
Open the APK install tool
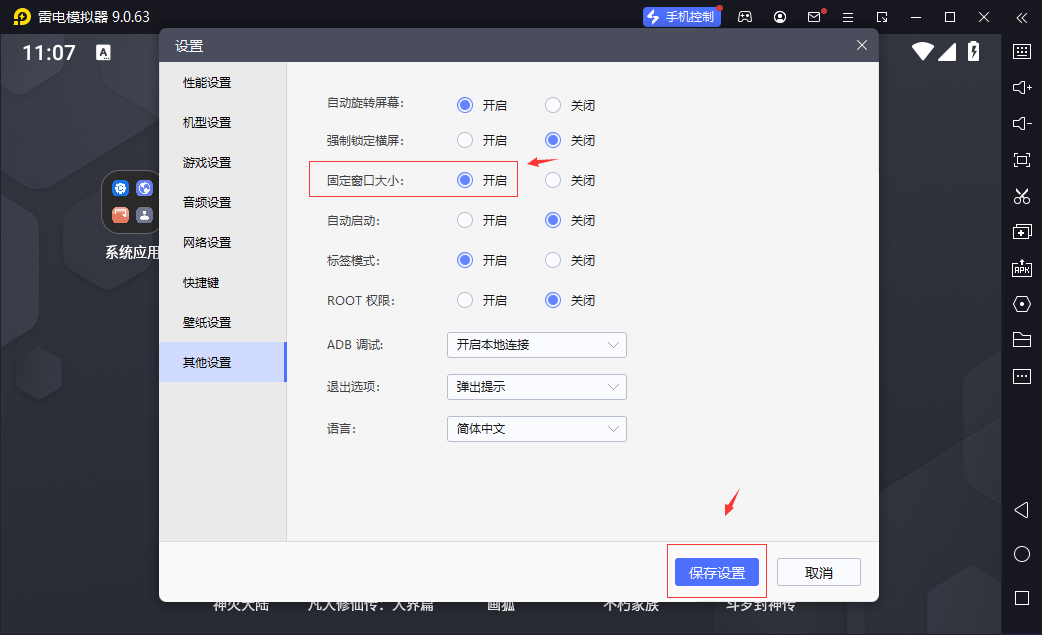point(1022,267)
